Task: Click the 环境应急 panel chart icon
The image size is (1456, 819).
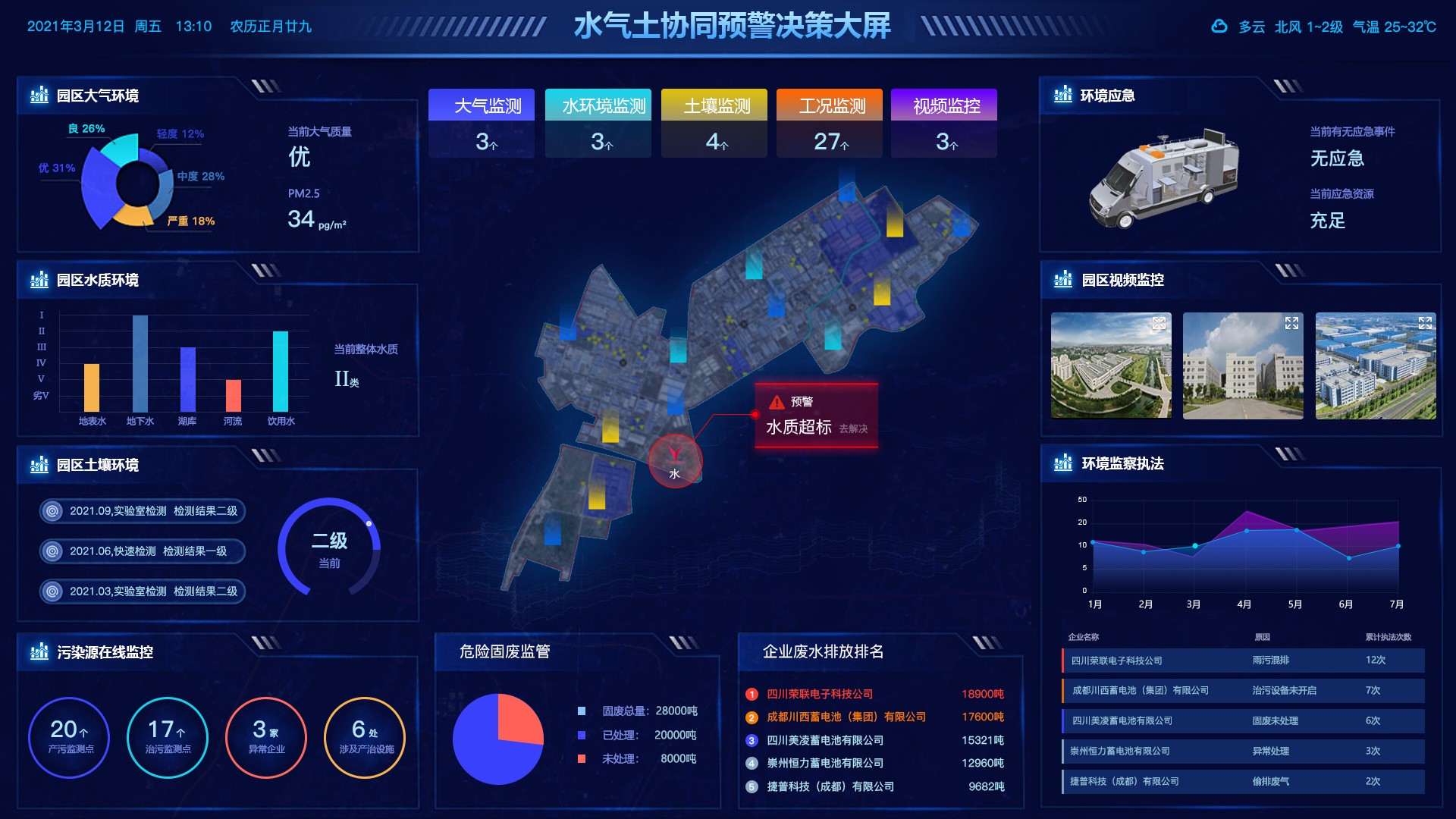Action: tap(1062, 96)
